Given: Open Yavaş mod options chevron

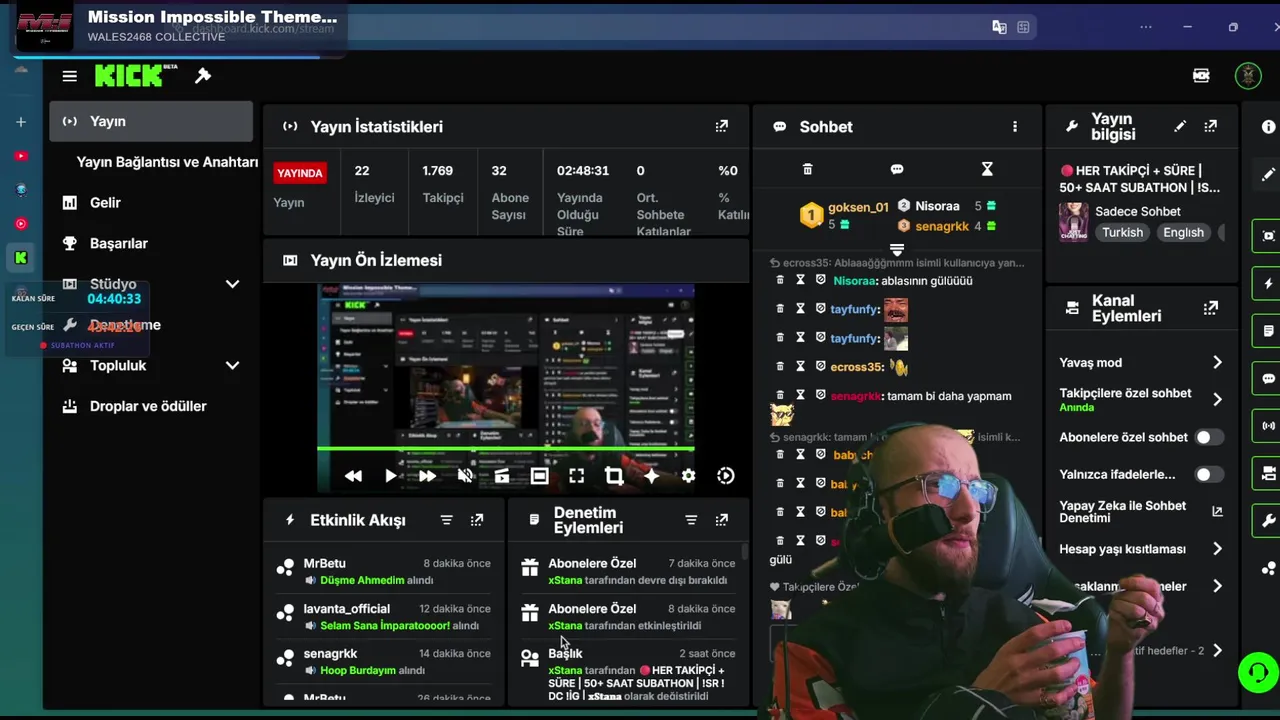Looking at the screenshot, I should [1217, 362].
